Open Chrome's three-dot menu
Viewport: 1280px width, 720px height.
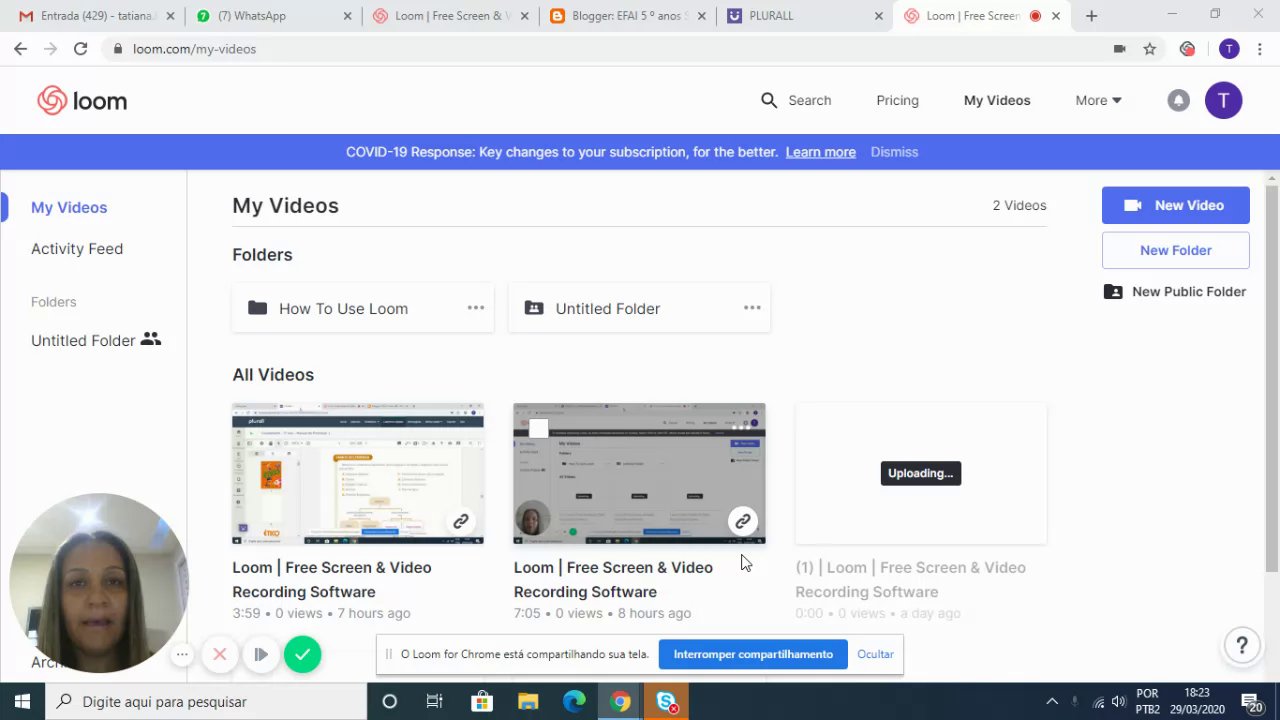pyautogui.click(x=1260, y=48)
